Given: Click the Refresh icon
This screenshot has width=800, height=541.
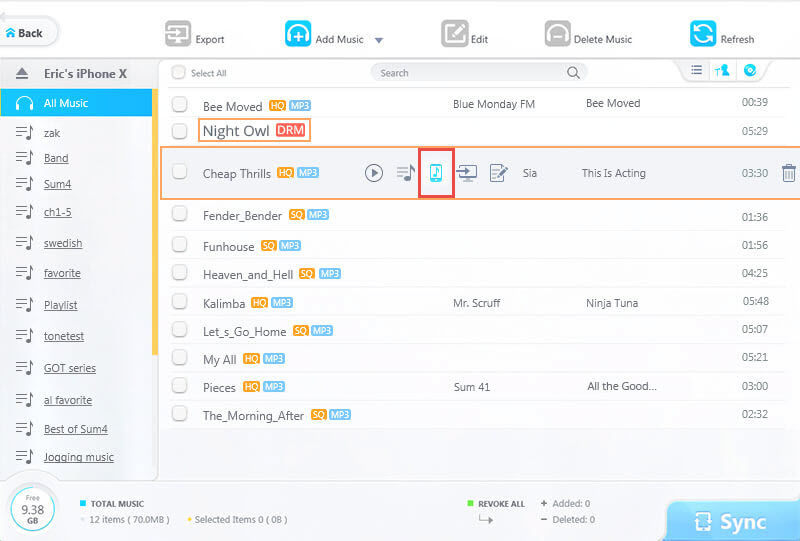Looking at the screenshot, I should [703, 34].
